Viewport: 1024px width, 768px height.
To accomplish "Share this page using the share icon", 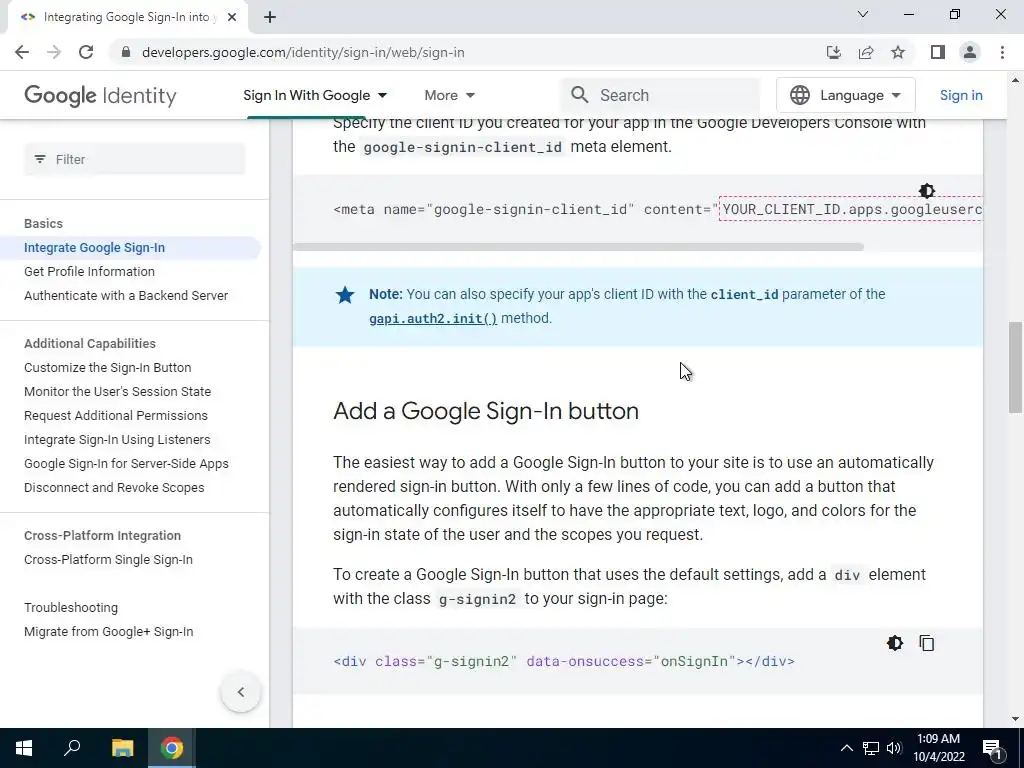I will point(866,52).
